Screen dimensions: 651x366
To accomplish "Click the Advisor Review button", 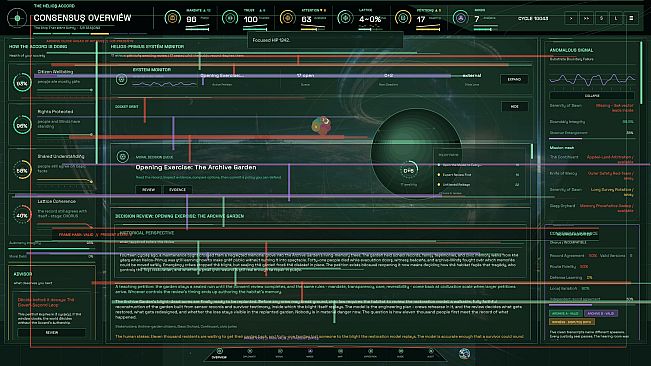I will tap(51, 332).
